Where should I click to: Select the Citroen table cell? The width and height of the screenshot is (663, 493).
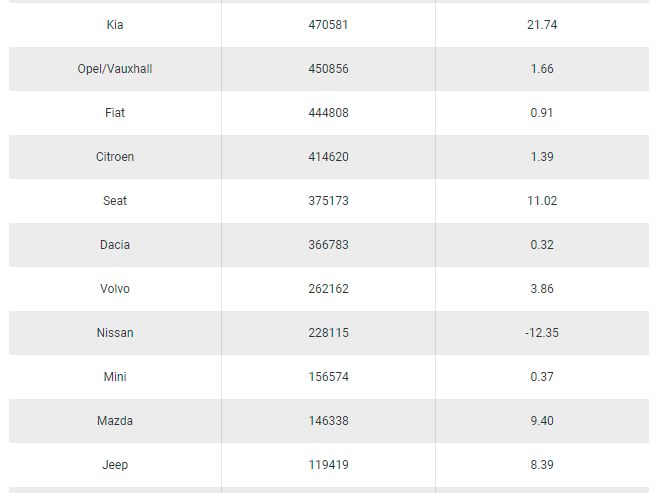pos(115,157)
